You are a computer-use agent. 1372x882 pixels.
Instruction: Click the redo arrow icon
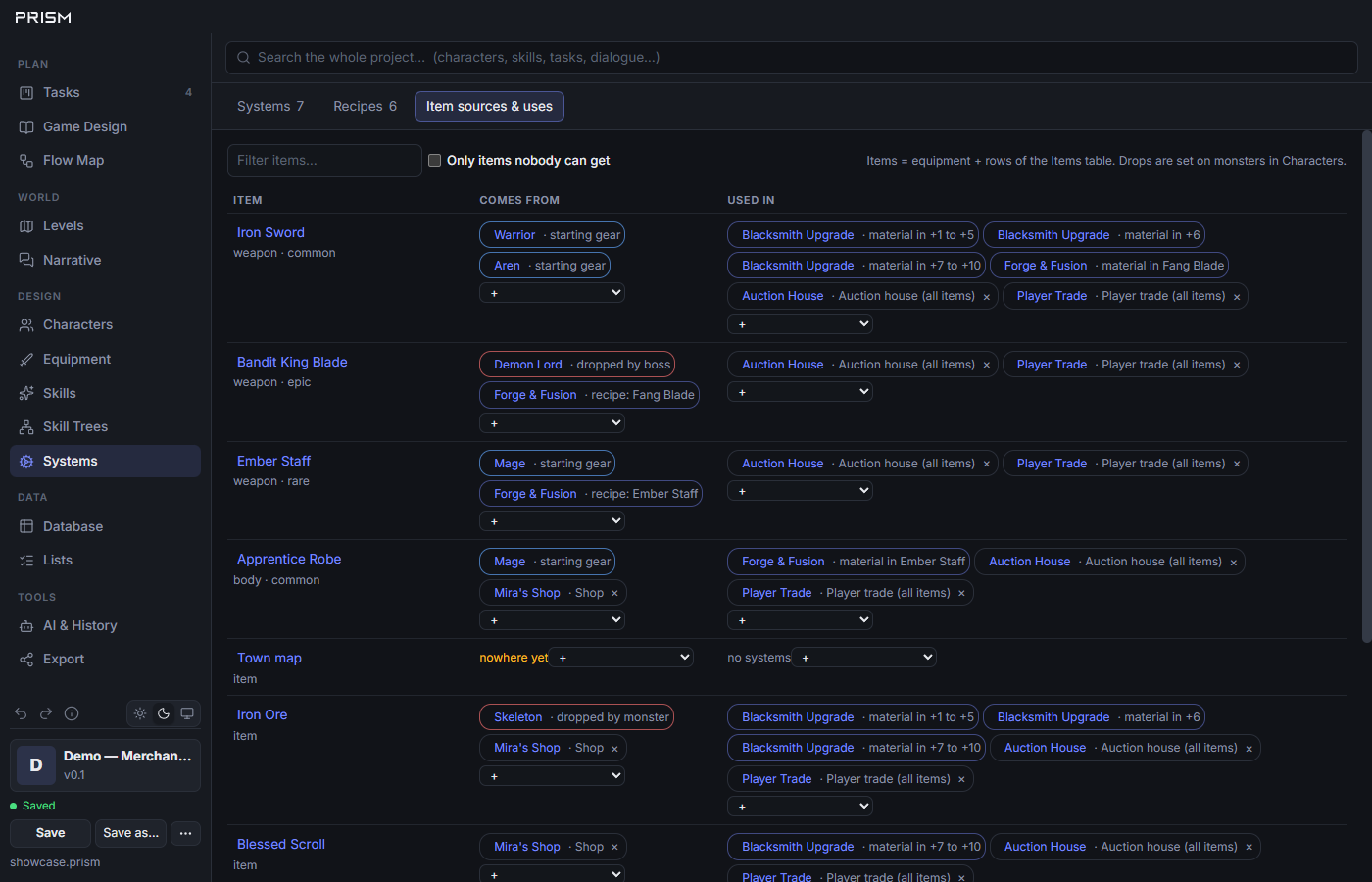coord(46,713)
